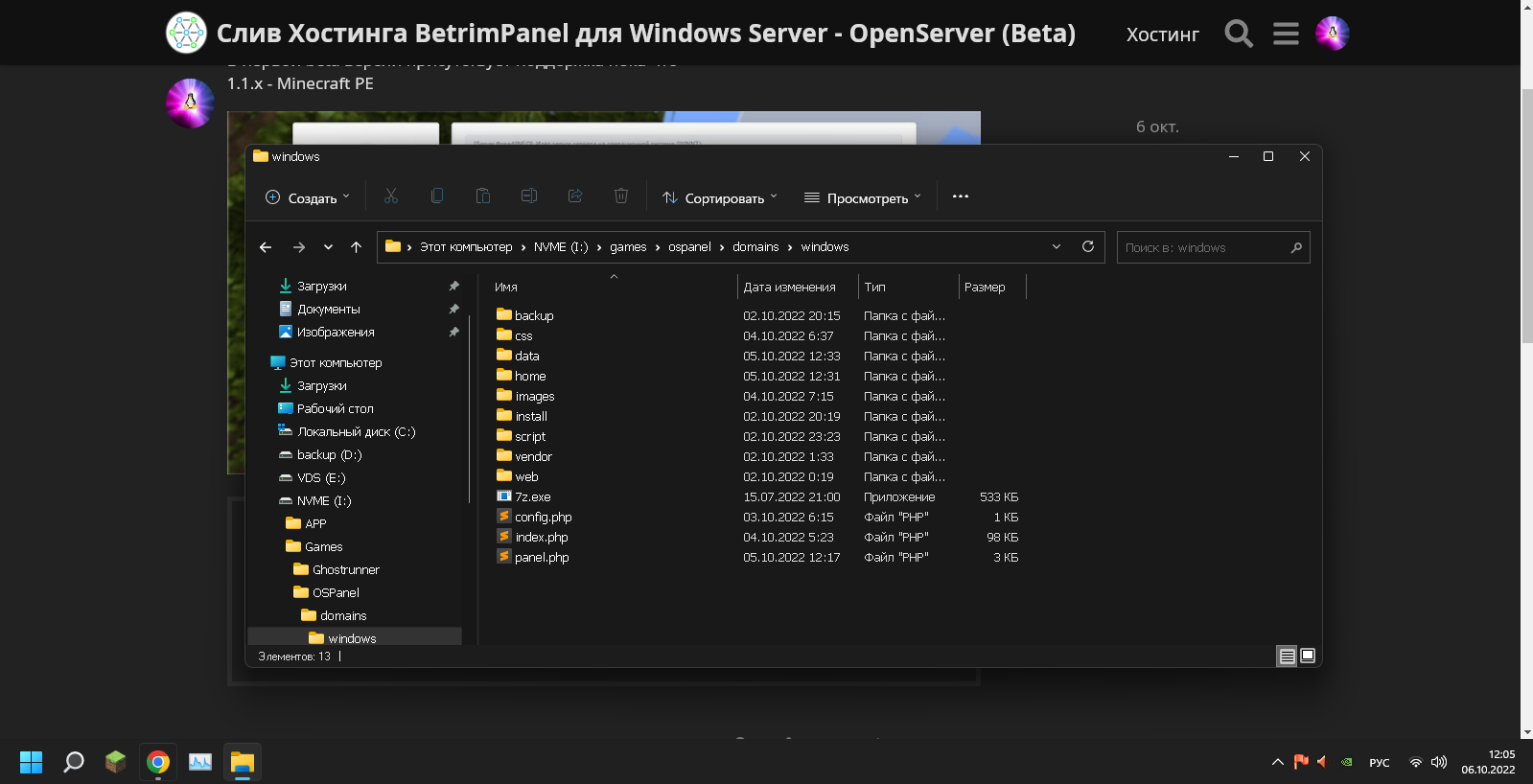Viewport: 1533px width, 784px height.
Task: Switch to large thumbnails view
Action: click(1308, 656)
